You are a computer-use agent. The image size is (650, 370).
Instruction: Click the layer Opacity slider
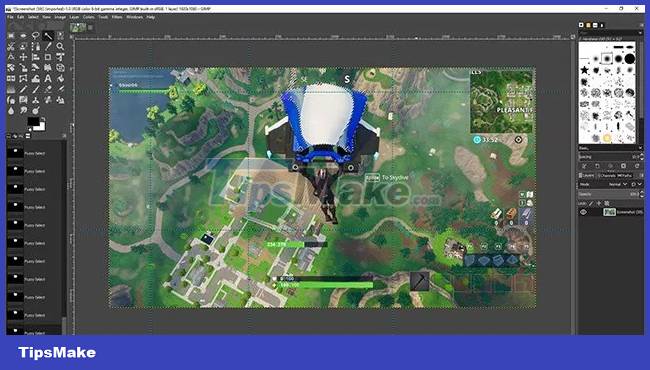609,194
